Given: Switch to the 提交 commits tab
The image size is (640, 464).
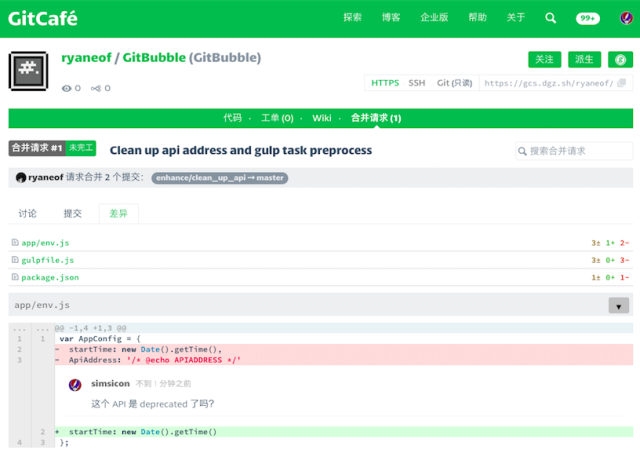Looking at the screenshot, I should [72, 213].
